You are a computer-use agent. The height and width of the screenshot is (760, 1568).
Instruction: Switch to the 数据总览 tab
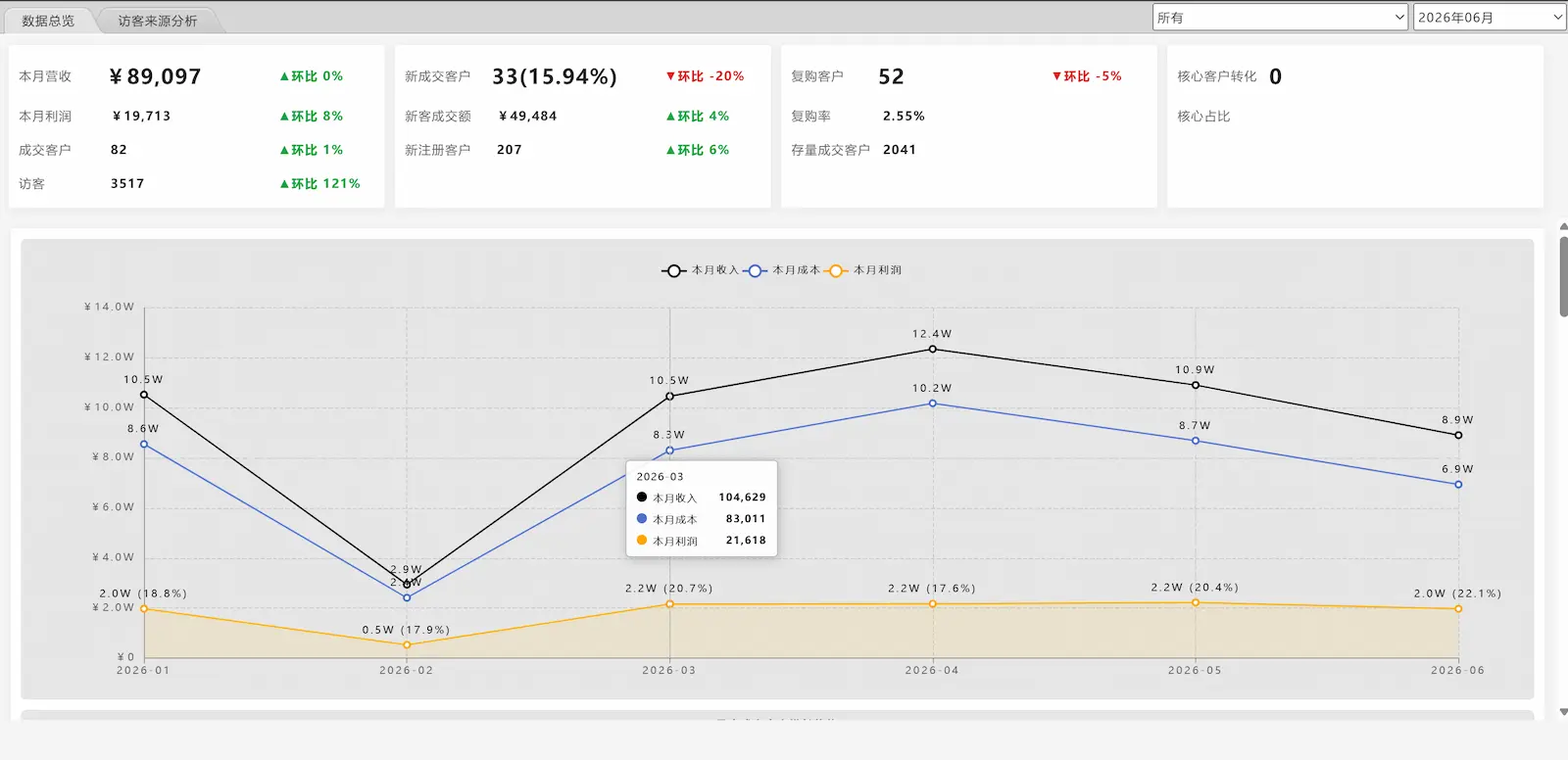pos(48,21)
